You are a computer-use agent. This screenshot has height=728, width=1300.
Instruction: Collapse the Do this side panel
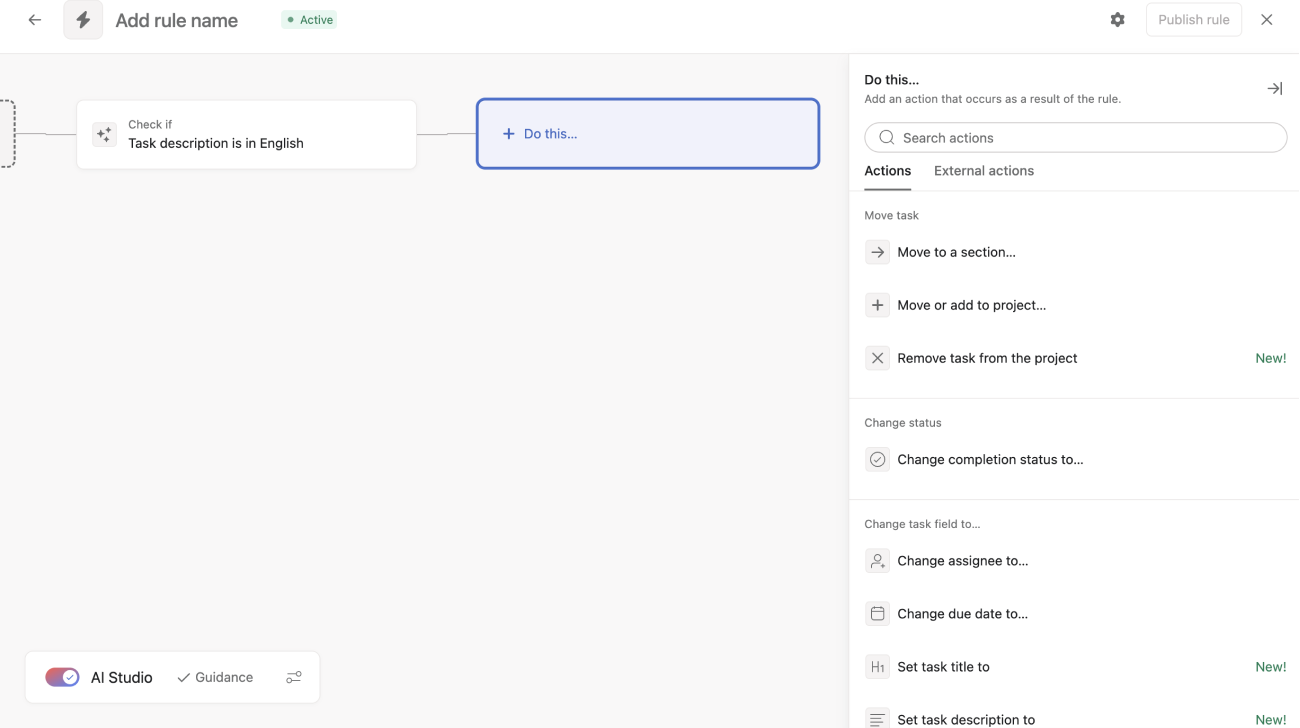click(x=1274, y=88)
